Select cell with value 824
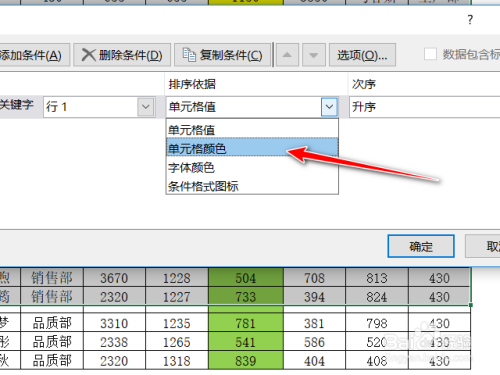 [x=377, y=296]
